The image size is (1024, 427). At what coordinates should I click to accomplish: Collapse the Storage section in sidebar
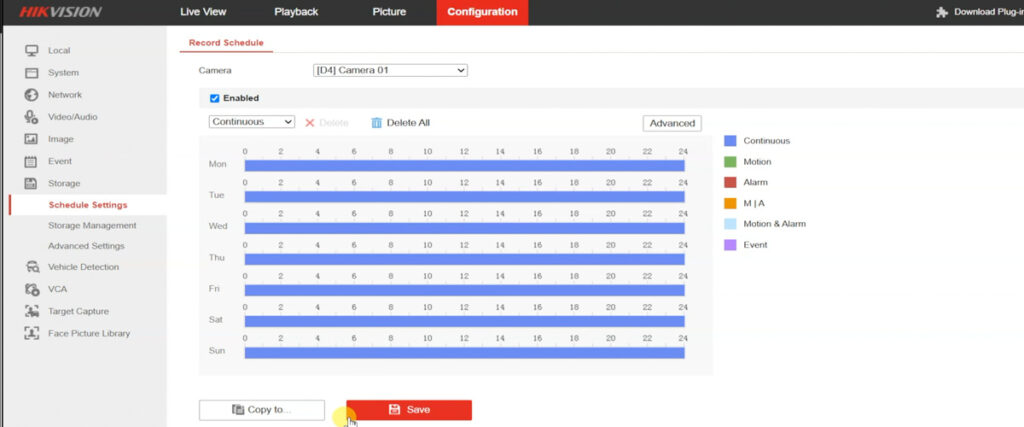coord(63,183)
